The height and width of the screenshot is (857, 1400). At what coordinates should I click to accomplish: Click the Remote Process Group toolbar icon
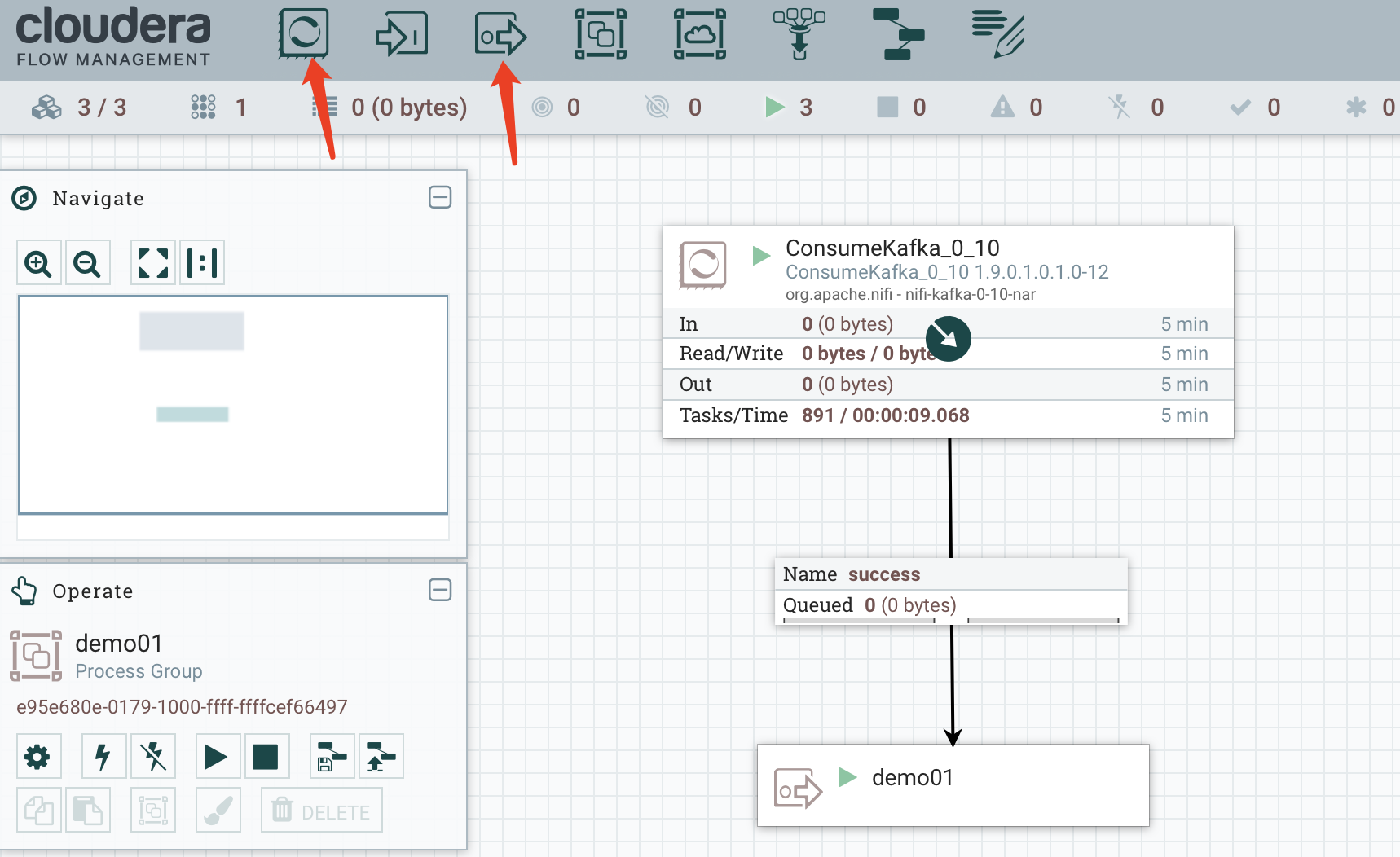tap(700, 34)
